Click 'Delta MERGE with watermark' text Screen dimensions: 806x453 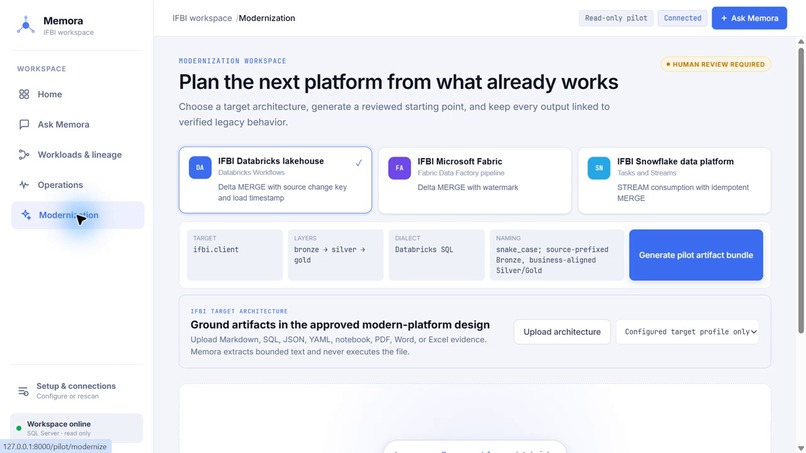coord(468,187)
